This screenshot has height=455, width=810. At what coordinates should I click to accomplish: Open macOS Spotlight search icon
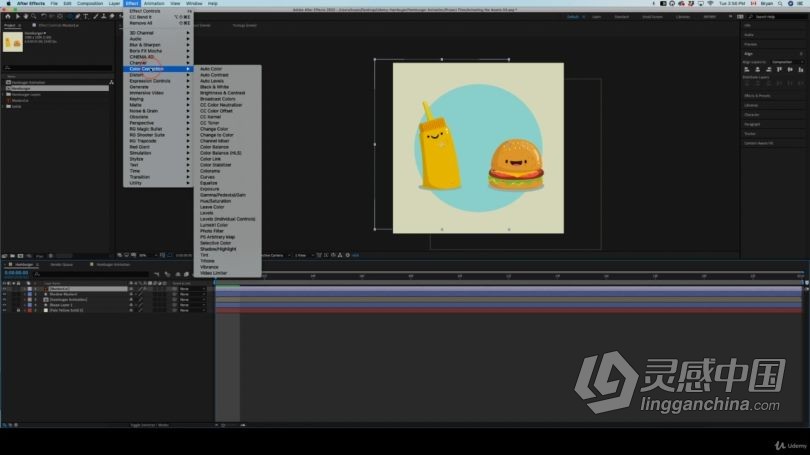780,3
